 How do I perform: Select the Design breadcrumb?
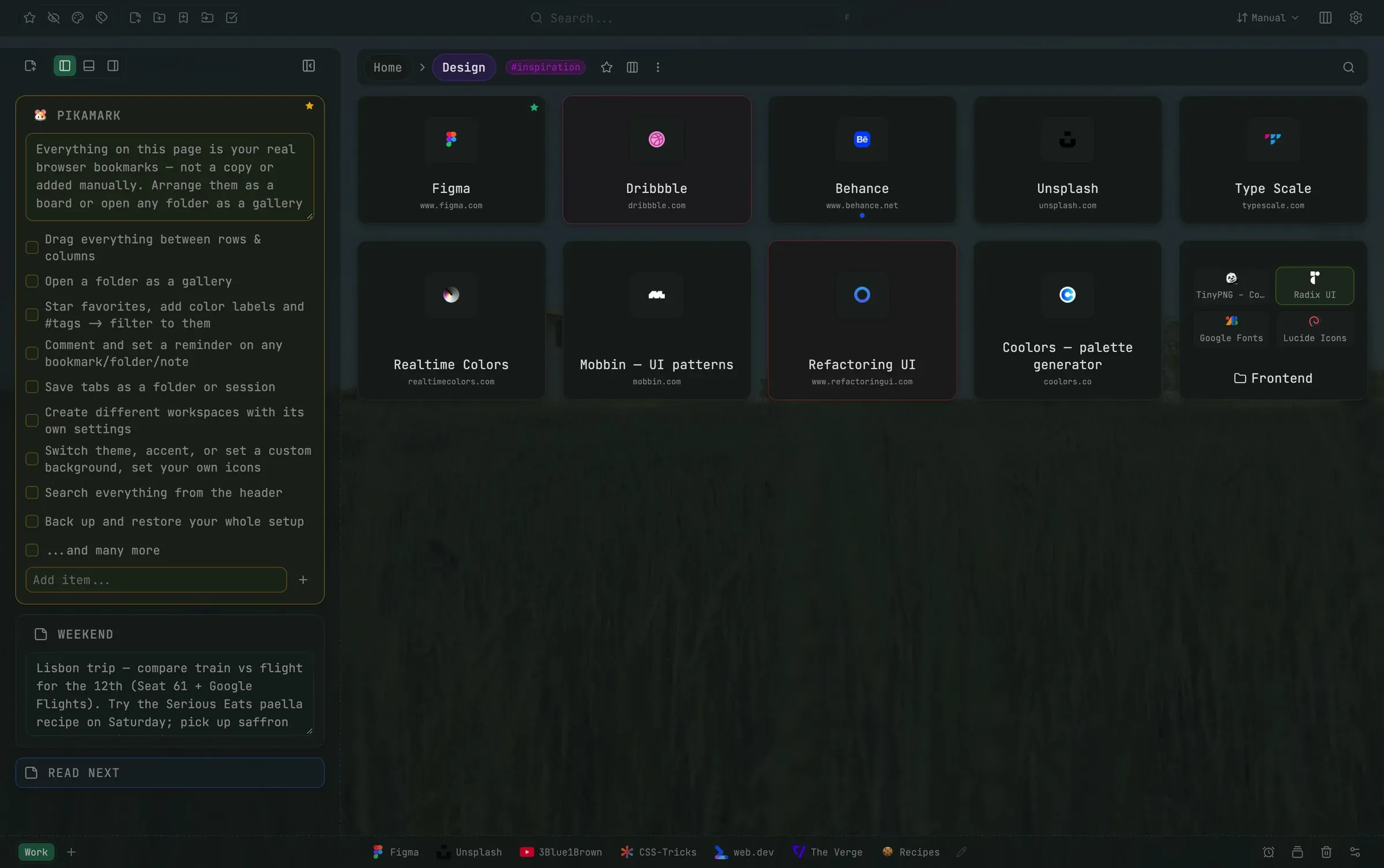click(x=464, y=67)
